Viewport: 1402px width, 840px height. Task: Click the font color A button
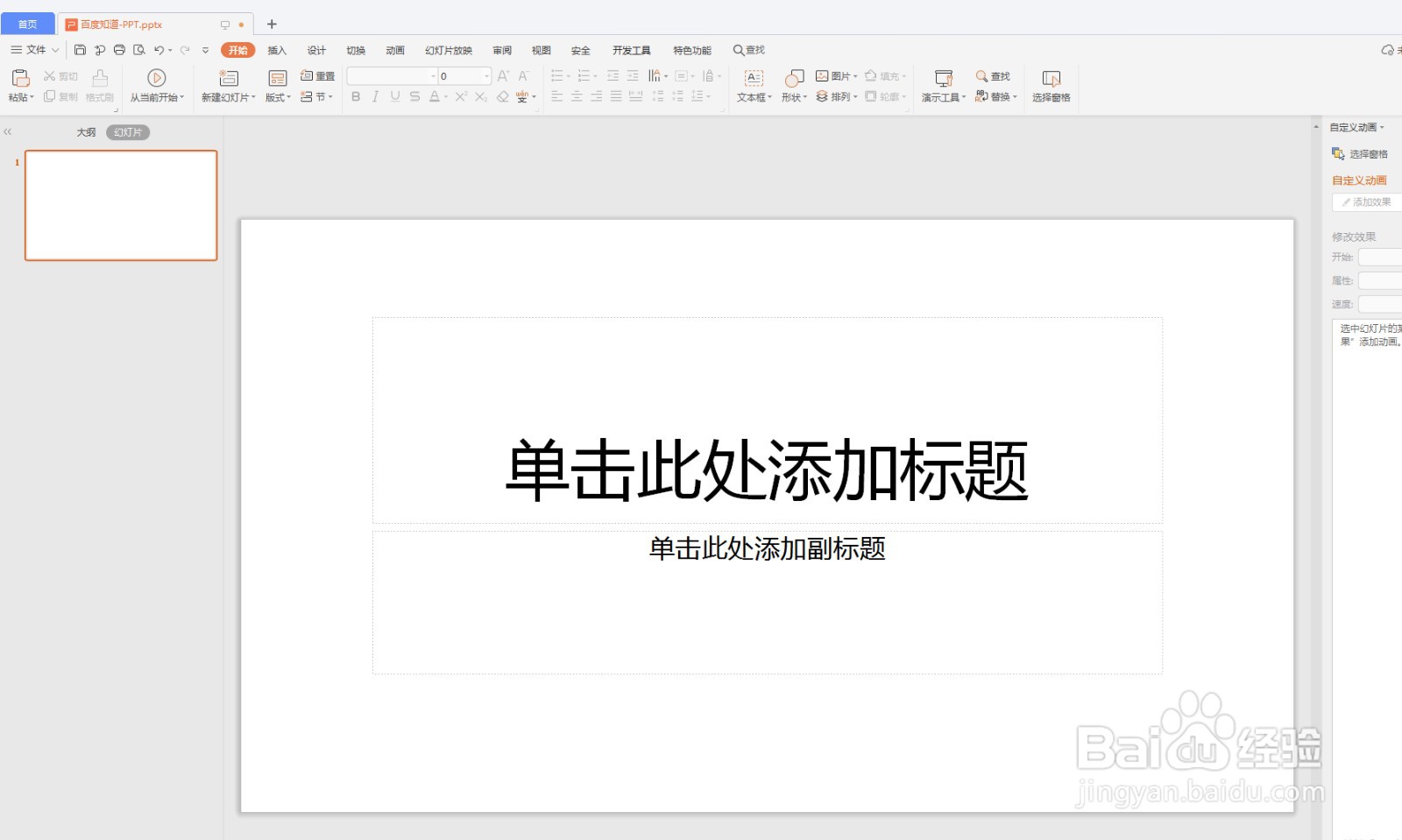click(x=435, y=96)
